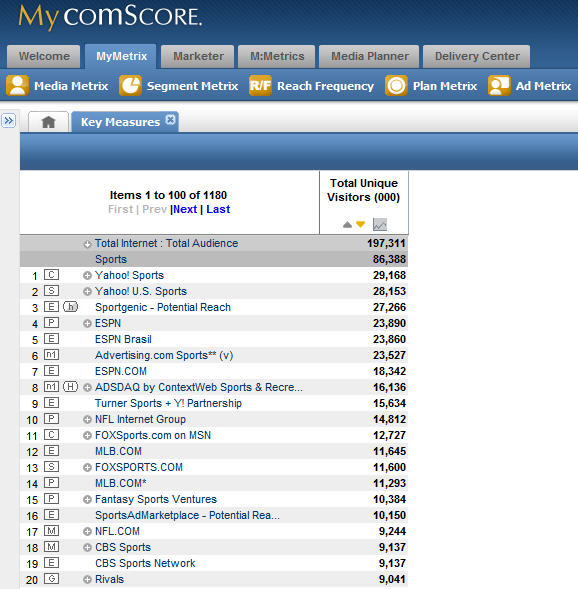Expand the Yahoo! Sports row
Image resolution: width=578 pixels, height=589 pixels.
(87, 276)
